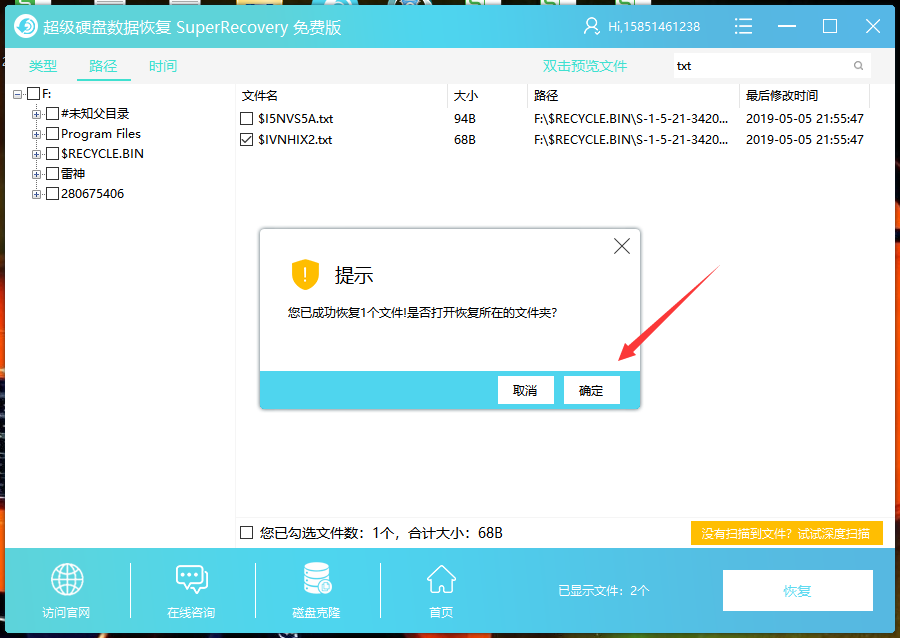Click the 已显示文件：2个 status text
Image resolution: width=900 pixels, height=638 pixels.
pyautogui.click(x=604, y=590)
